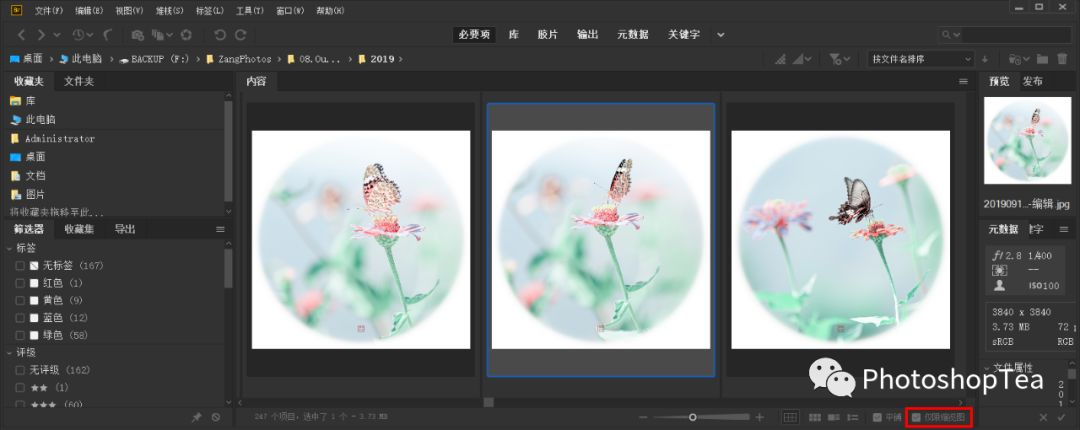Switch to the 收藏集 tab

tap(79, 229)
